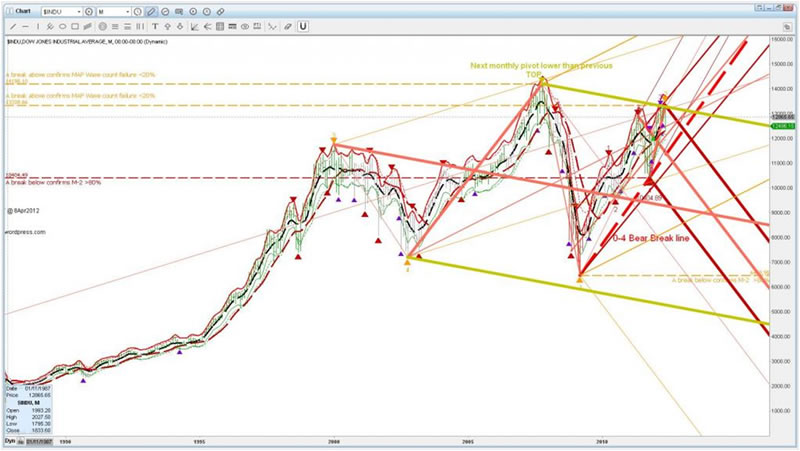The width and height of the screenshot is (800, 451).
Task: Click the up arrow marker tool
Action: pyautogui.click(x=168, y=25)
